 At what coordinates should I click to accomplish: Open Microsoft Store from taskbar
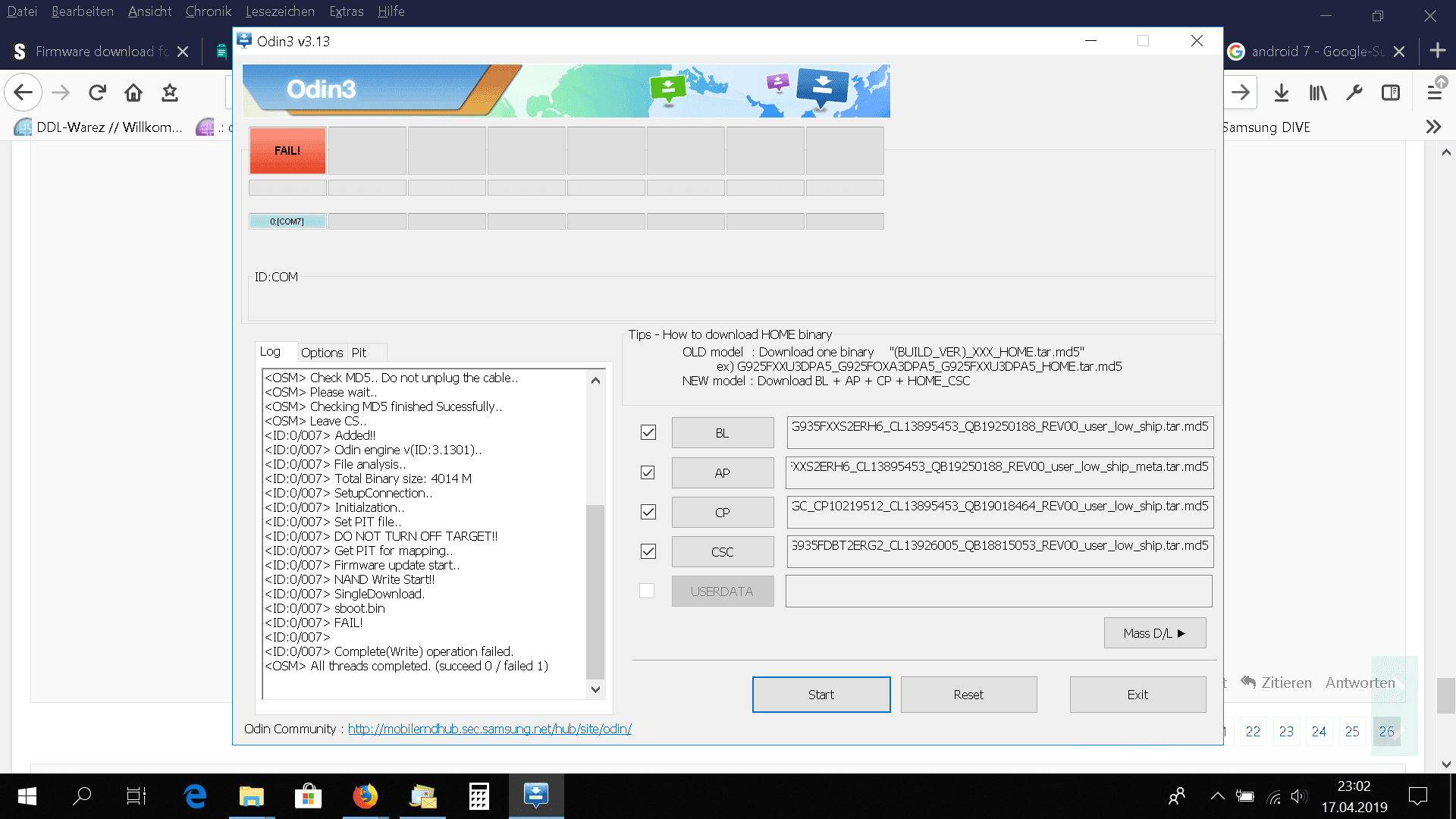(308, 796)
